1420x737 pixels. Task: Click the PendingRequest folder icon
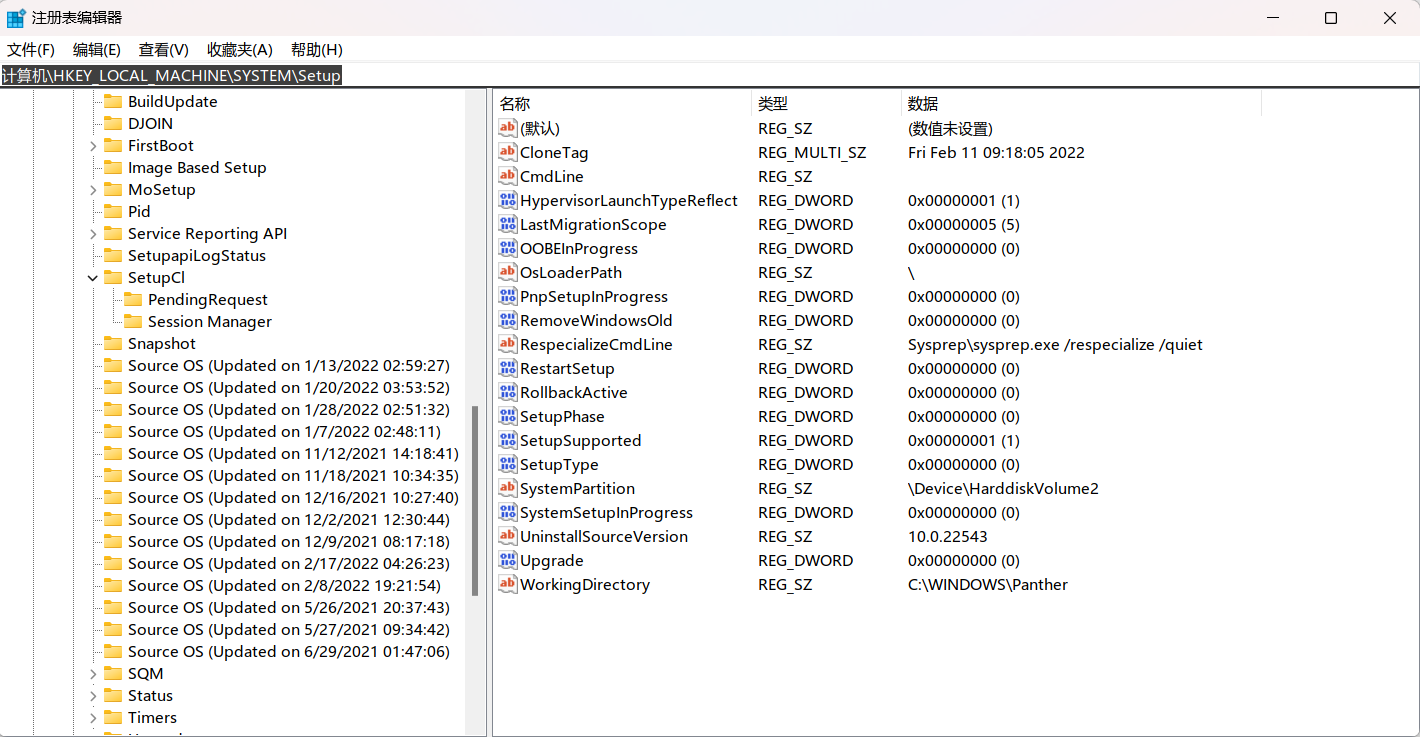(x=132, y=300)
